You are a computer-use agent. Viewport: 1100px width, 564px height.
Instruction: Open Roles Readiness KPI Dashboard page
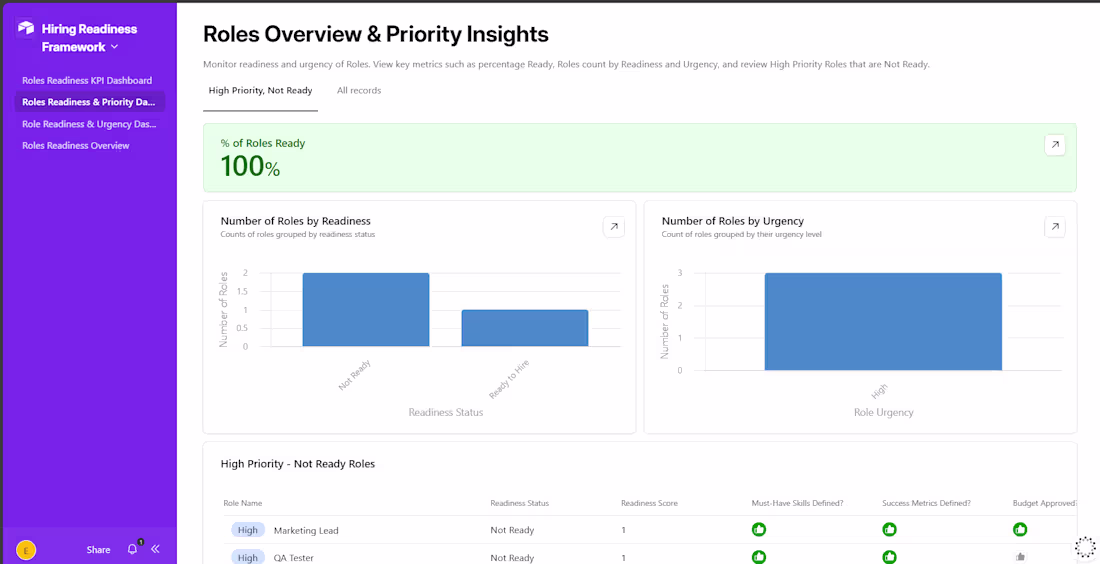(x=87, y=80)
